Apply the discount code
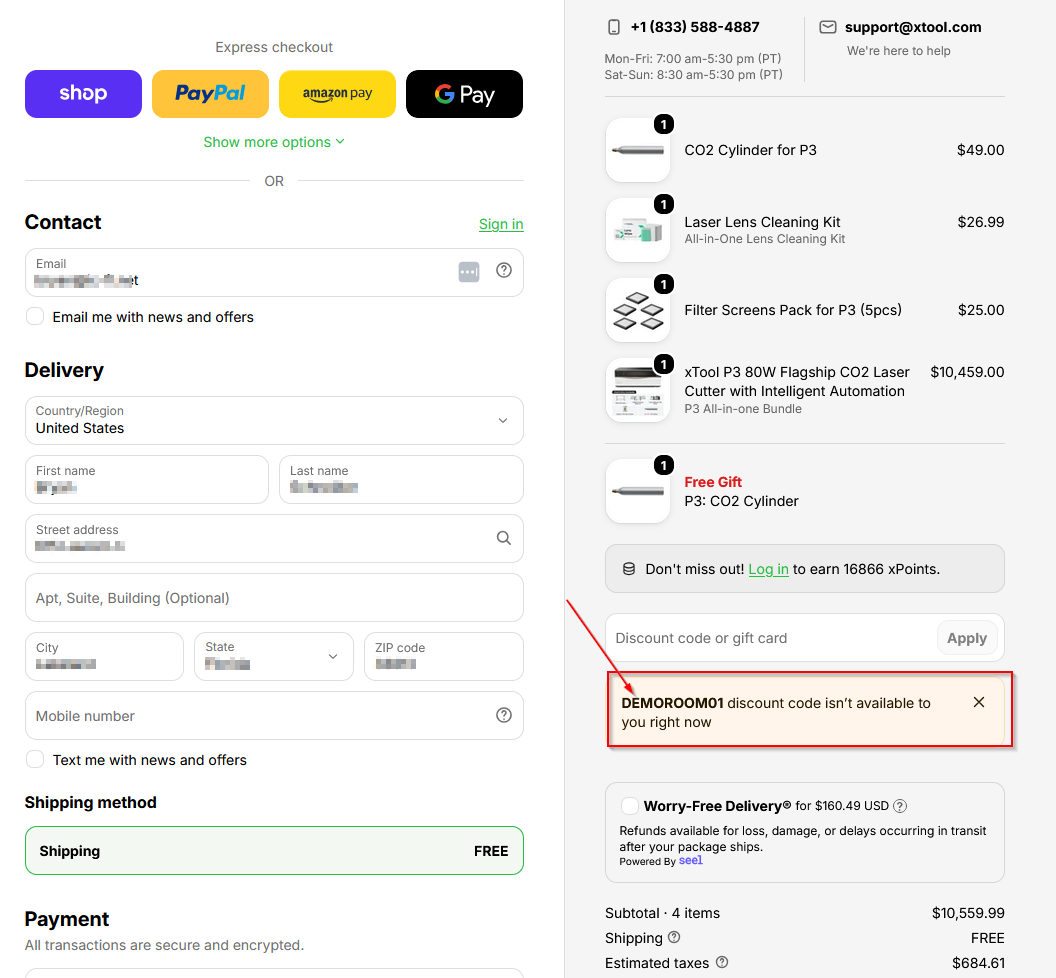The image size is (1056, 978). click(966, 638)
